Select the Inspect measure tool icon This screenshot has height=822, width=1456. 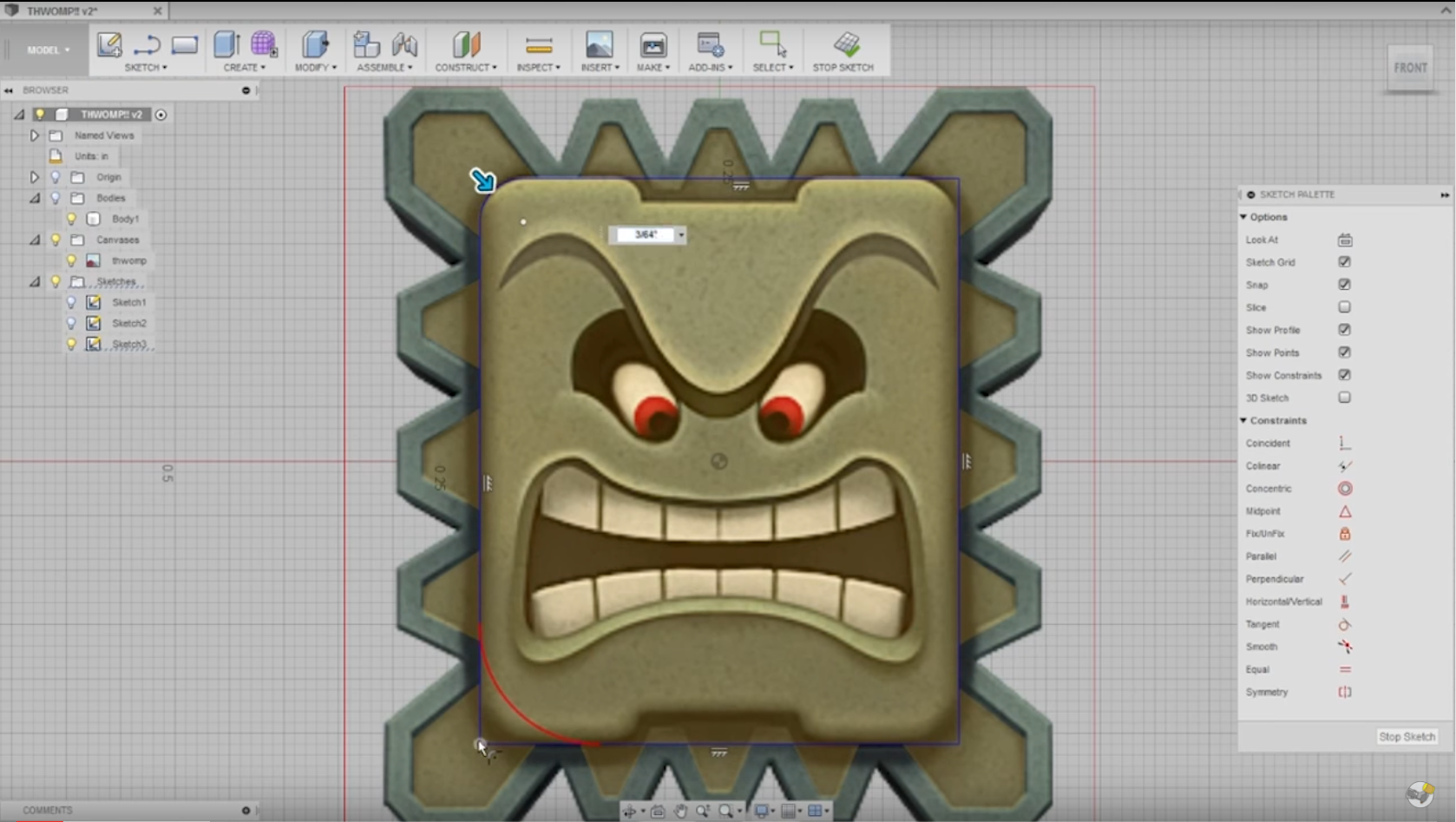539,45
